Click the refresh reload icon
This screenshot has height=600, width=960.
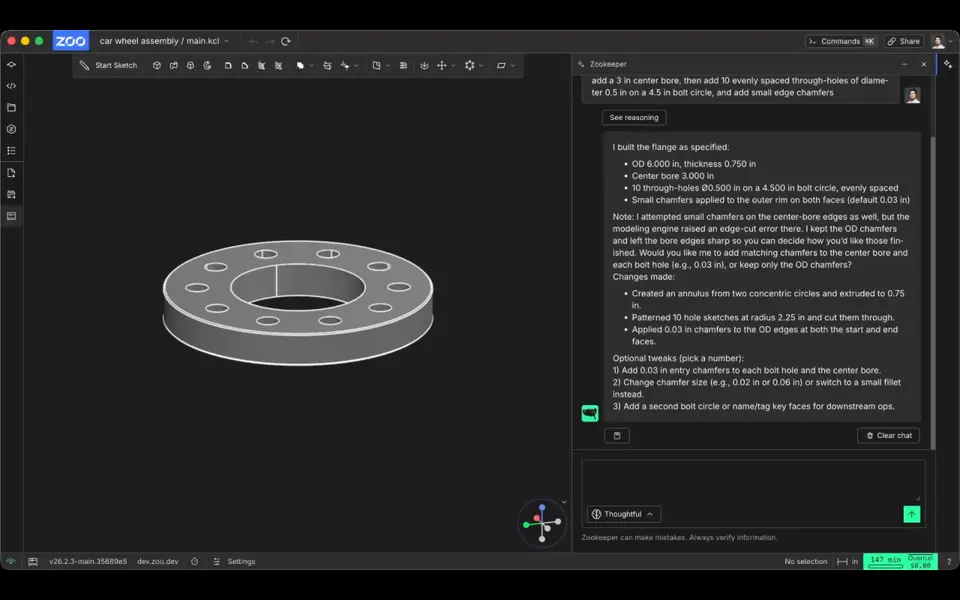(x=286, y=41)
